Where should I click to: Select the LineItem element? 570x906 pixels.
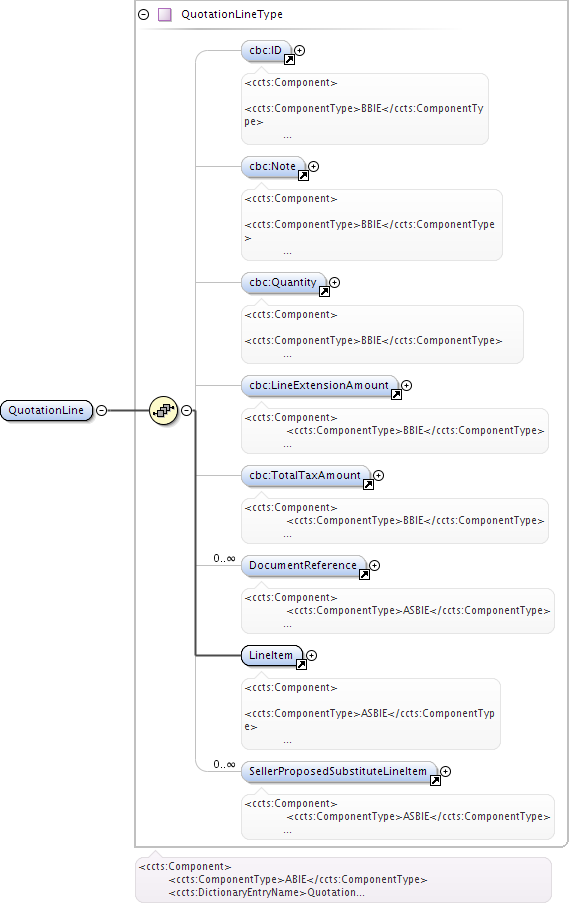[x=271, y=656]
